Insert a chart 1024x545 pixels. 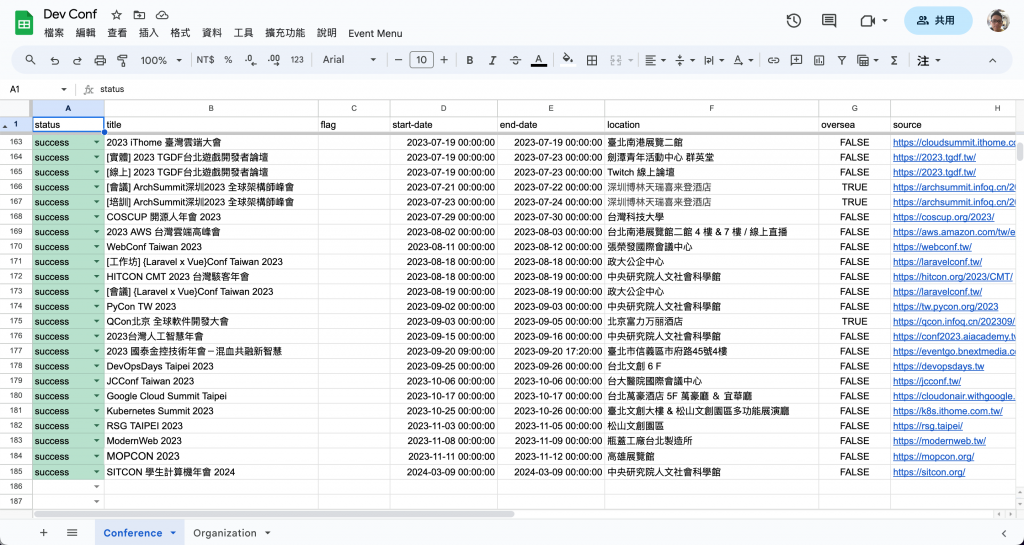click(x=819, y=60)
